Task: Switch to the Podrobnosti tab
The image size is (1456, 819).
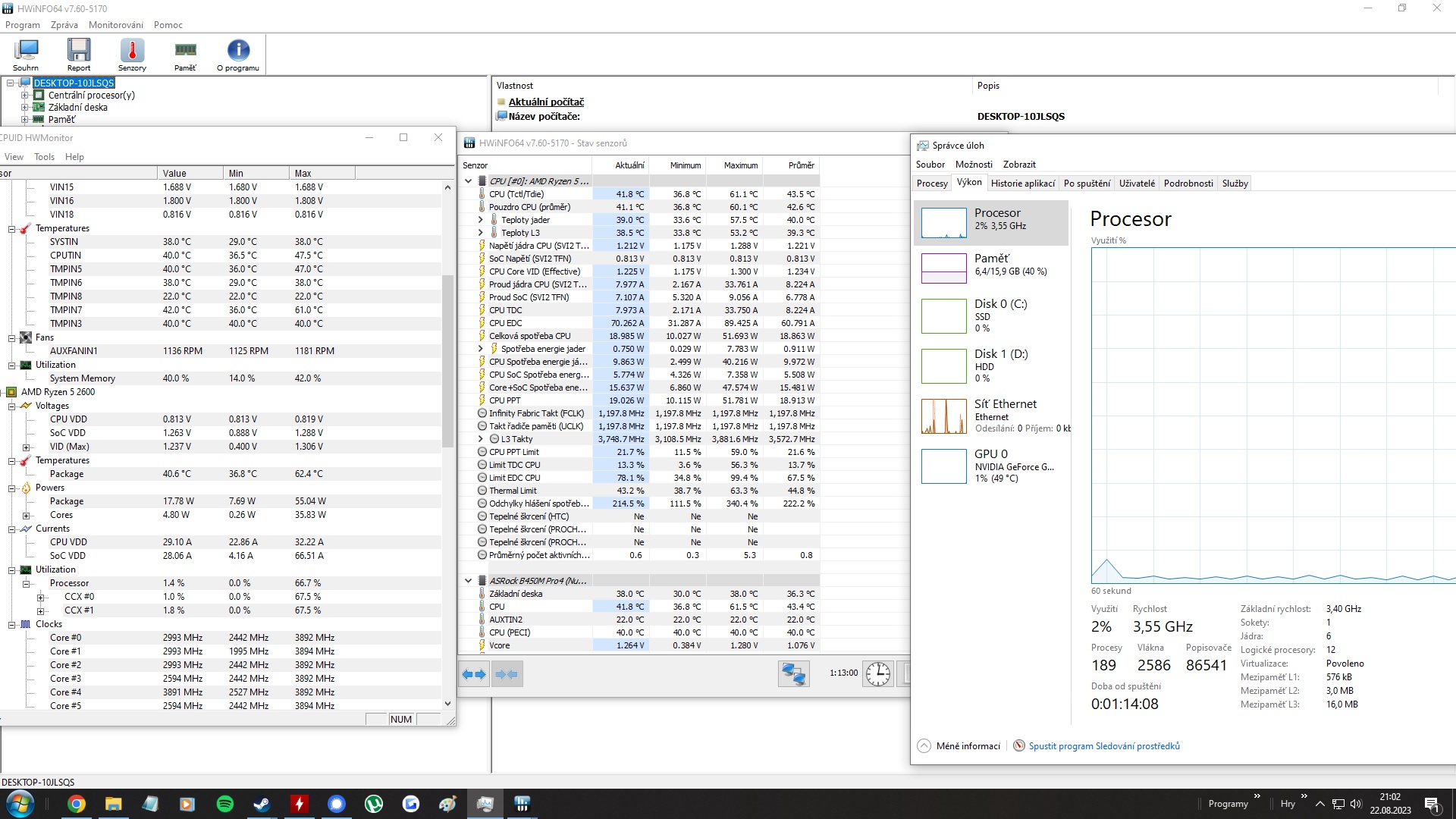Action: 1188,184
